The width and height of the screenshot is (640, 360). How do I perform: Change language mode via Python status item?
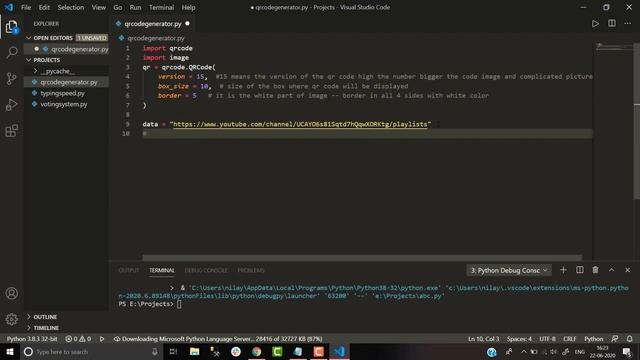(x=593, y=339)
